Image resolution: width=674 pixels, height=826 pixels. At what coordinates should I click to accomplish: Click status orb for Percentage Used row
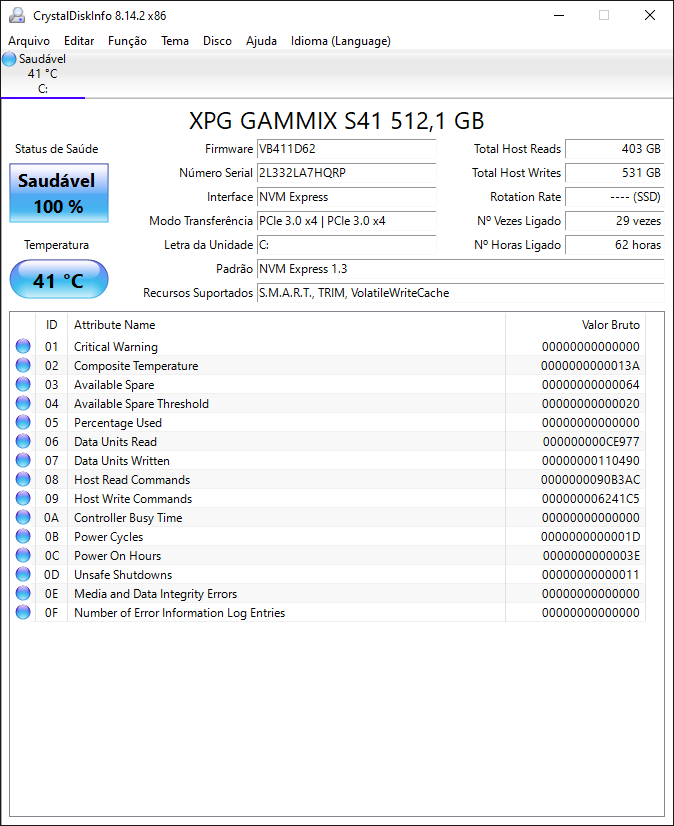coord(23,422)
